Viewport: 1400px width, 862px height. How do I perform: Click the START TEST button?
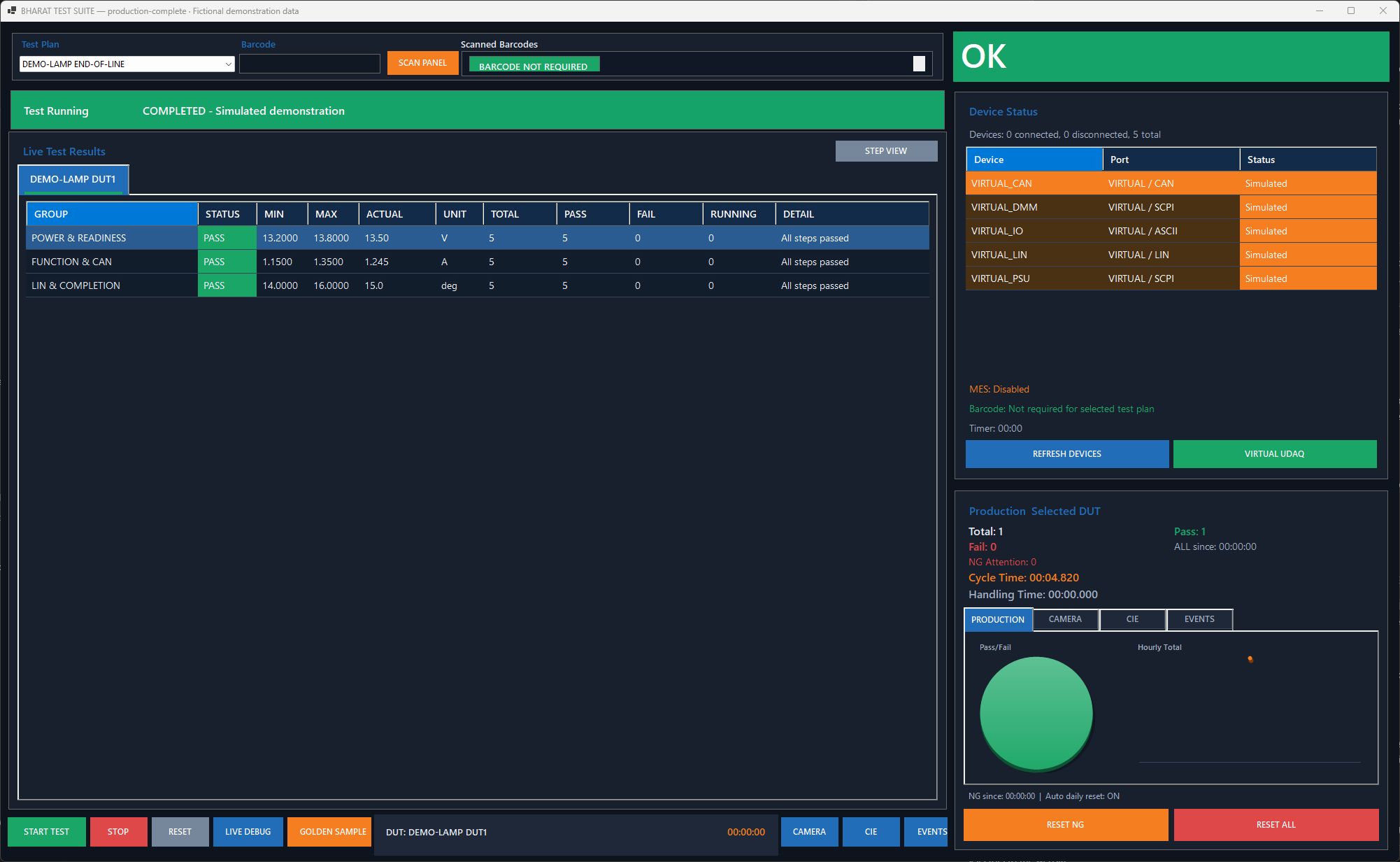[47, 832]
